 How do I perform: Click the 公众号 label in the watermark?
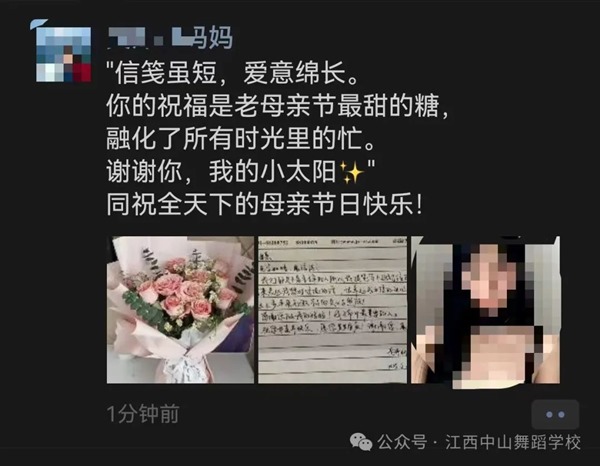coord(402,442)
